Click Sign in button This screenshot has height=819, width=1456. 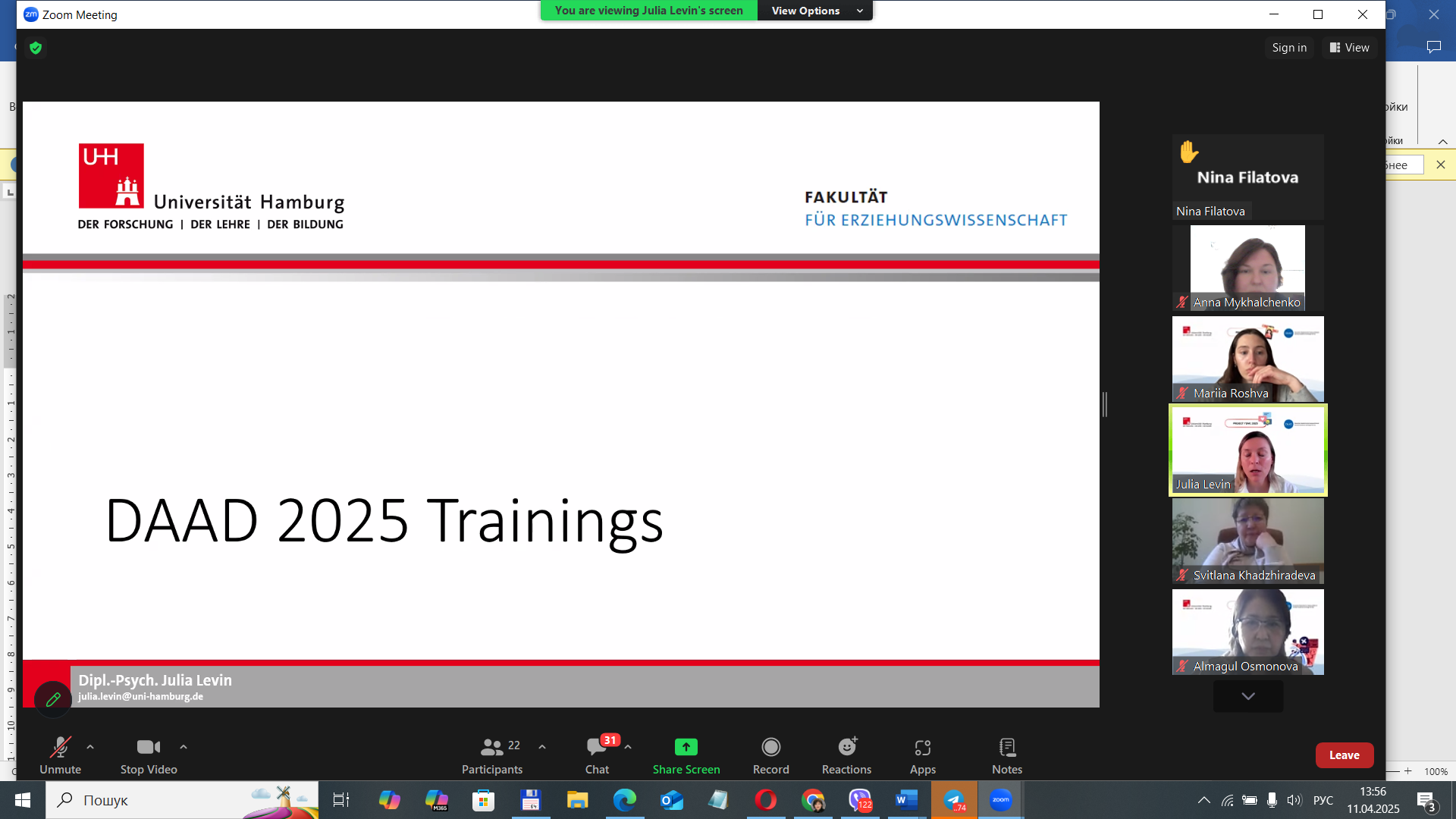1289,47
